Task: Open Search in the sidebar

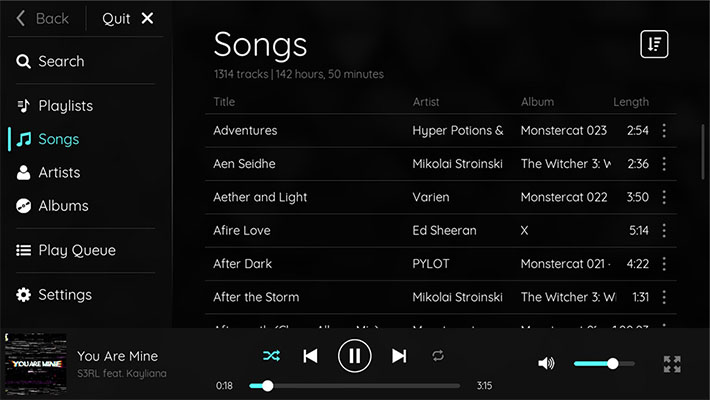Action: pos(50,61)
